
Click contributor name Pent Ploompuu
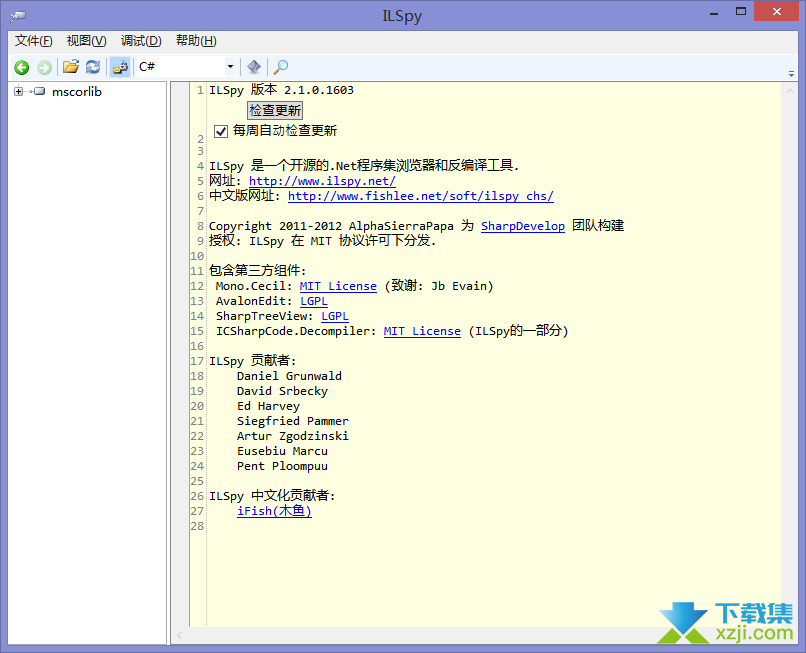point(282,466)
